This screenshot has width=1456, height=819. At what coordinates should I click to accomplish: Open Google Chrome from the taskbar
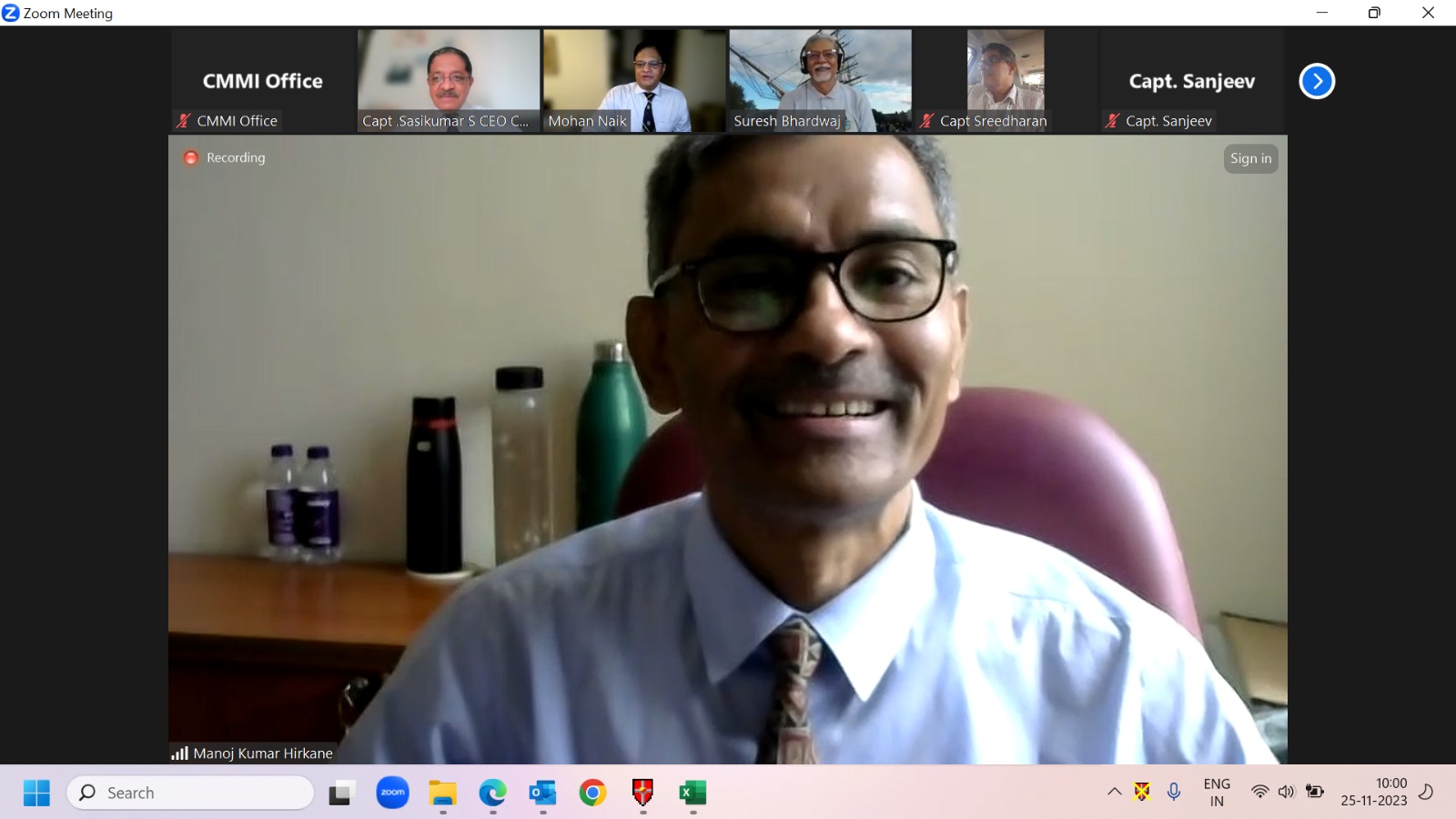click(x=592, y=793)
